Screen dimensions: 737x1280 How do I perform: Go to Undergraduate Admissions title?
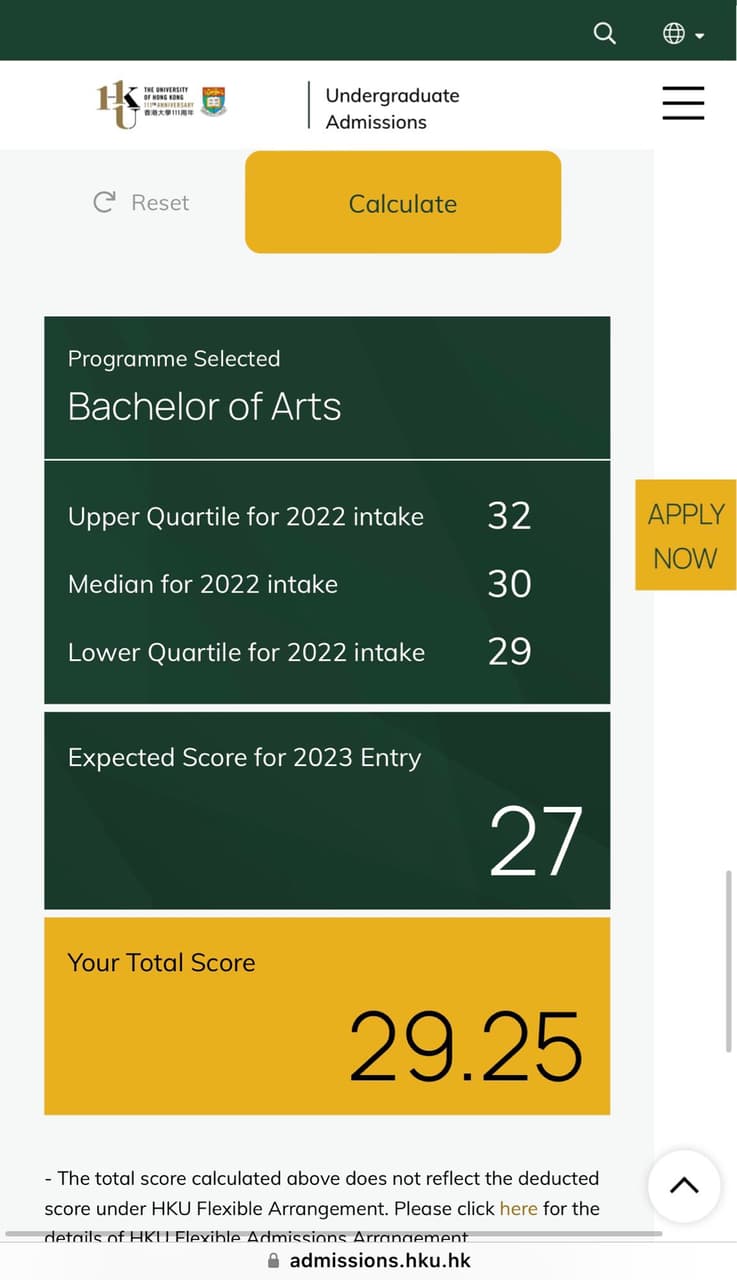pos(392,108)
